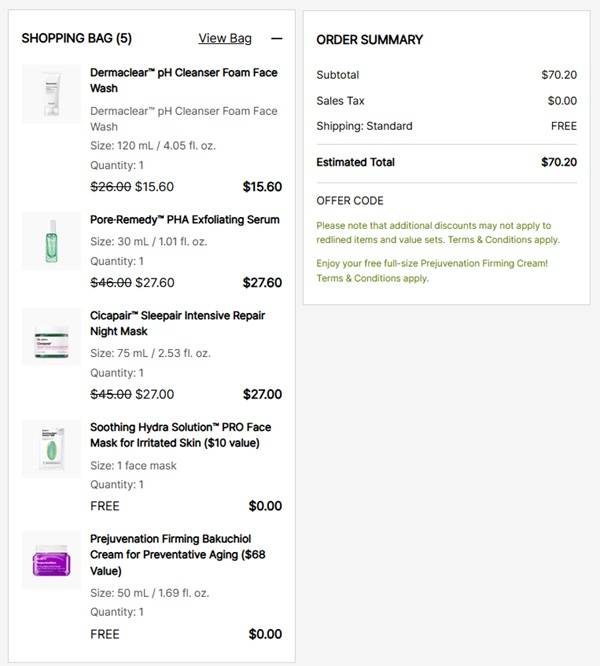600x666 pixels.
Task: Click the Order Summary heading
Action: point(370,40)
